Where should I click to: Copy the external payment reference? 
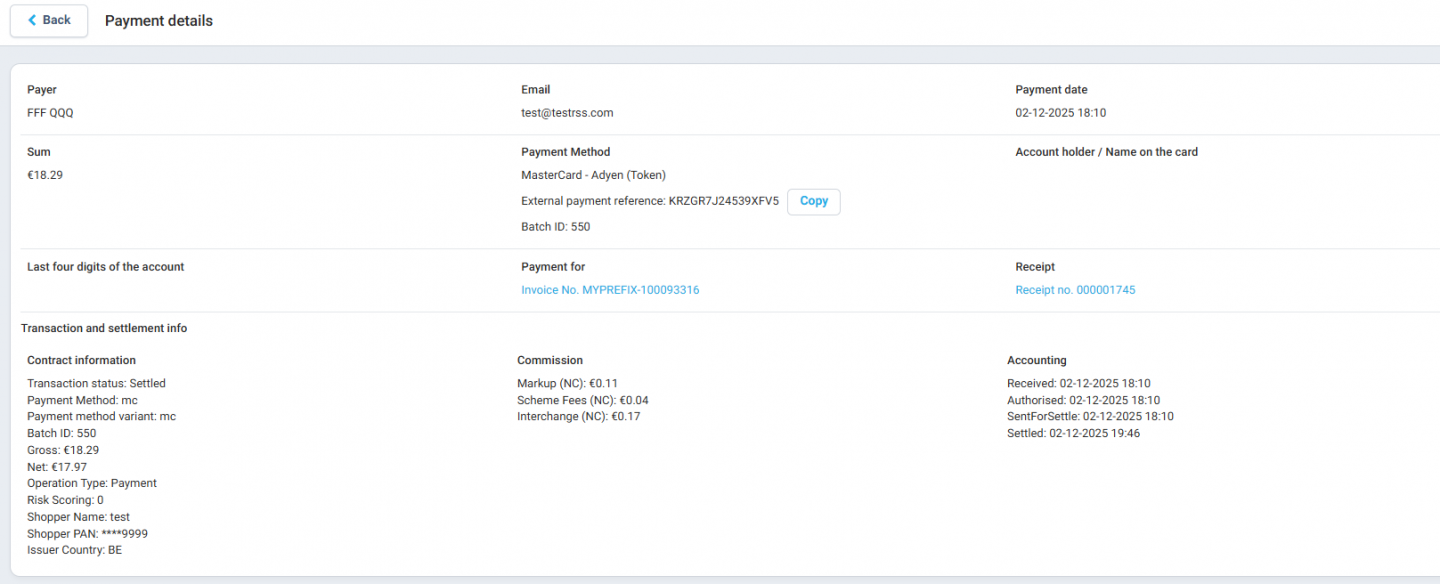tap(813, 201)
